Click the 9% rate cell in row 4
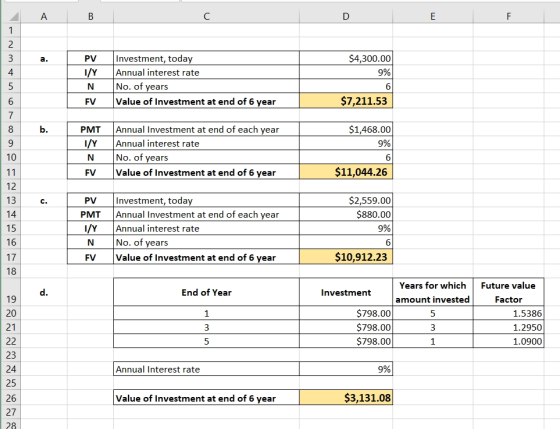 coord(346,72)
